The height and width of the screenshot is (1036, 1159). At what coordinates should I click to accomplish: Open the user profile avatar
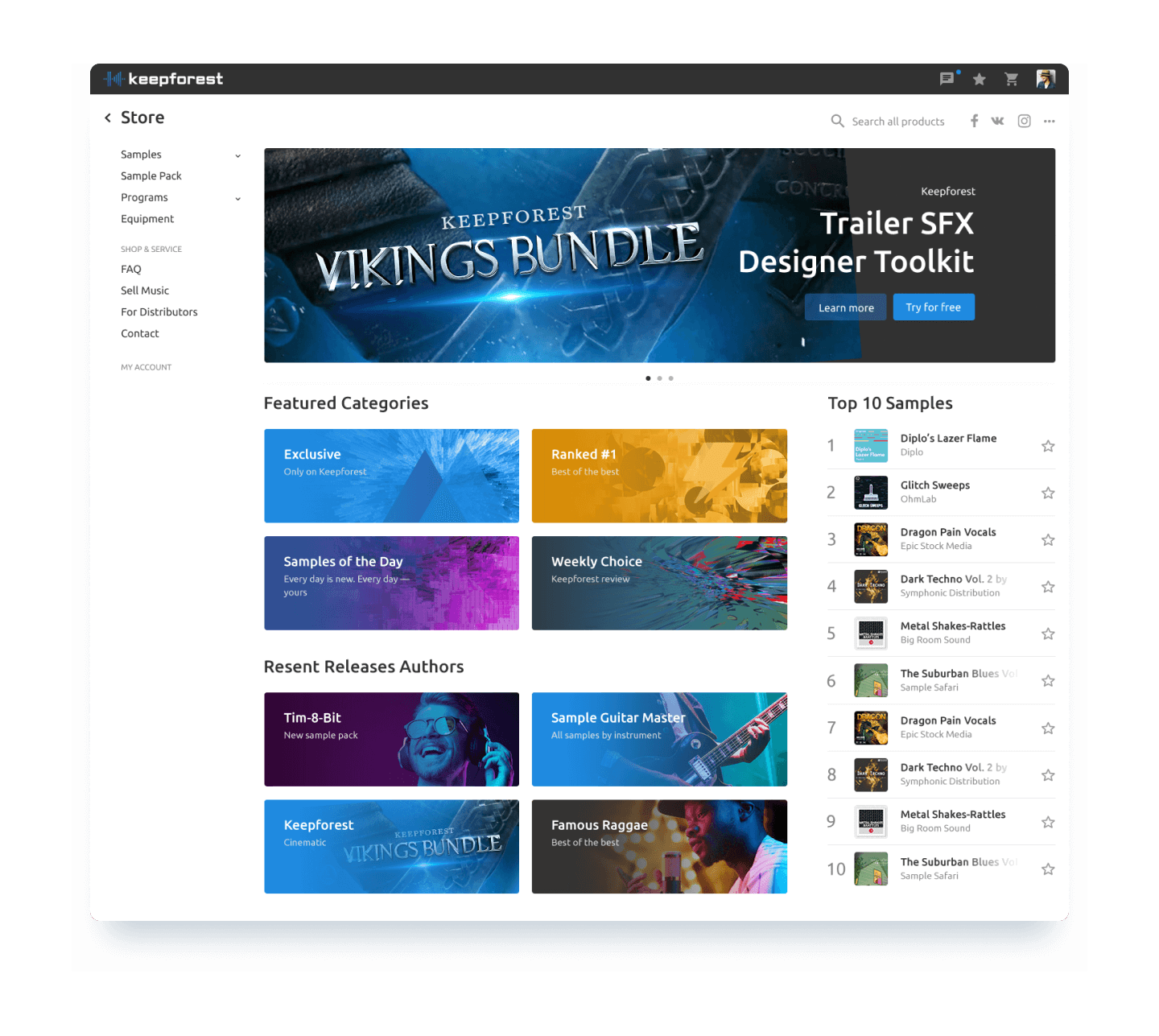[1046, 79]
